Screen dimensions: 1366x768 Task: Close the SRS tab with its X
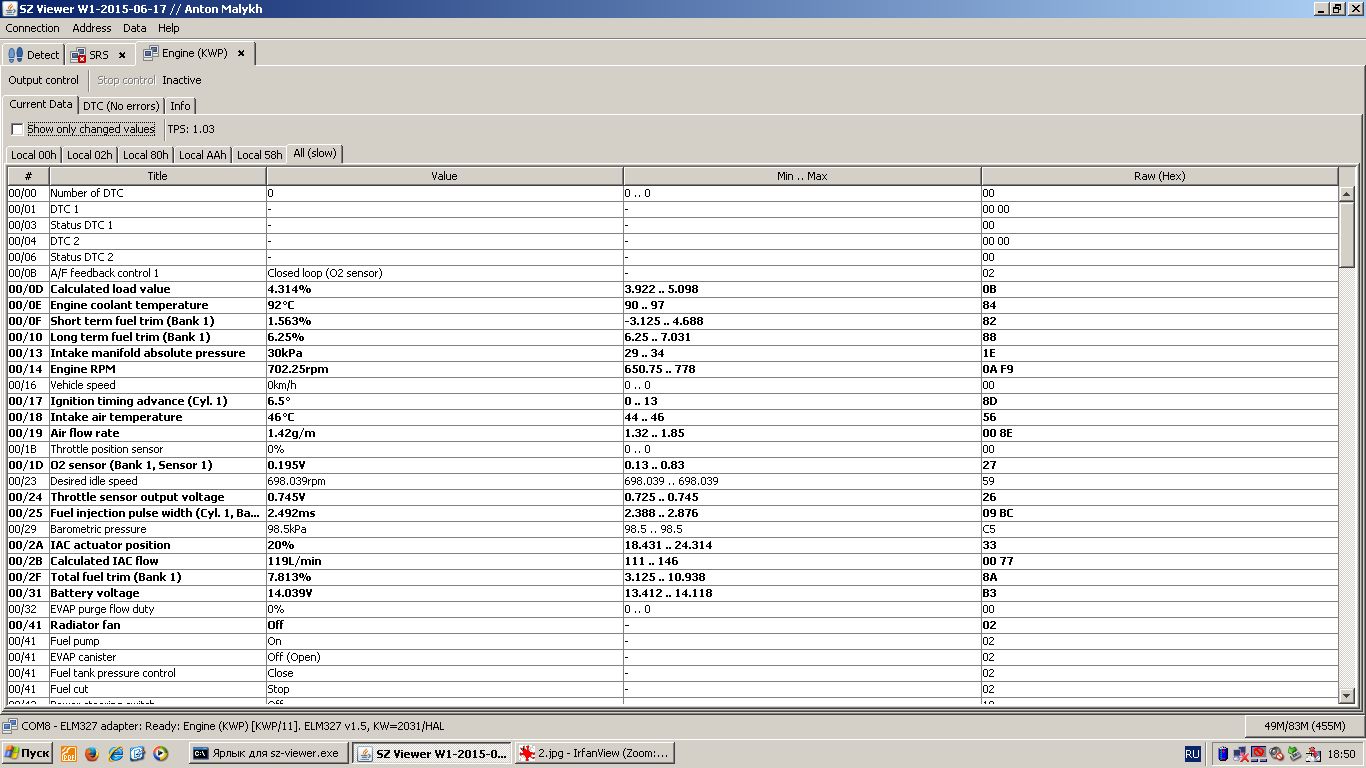tap(122, 55)
